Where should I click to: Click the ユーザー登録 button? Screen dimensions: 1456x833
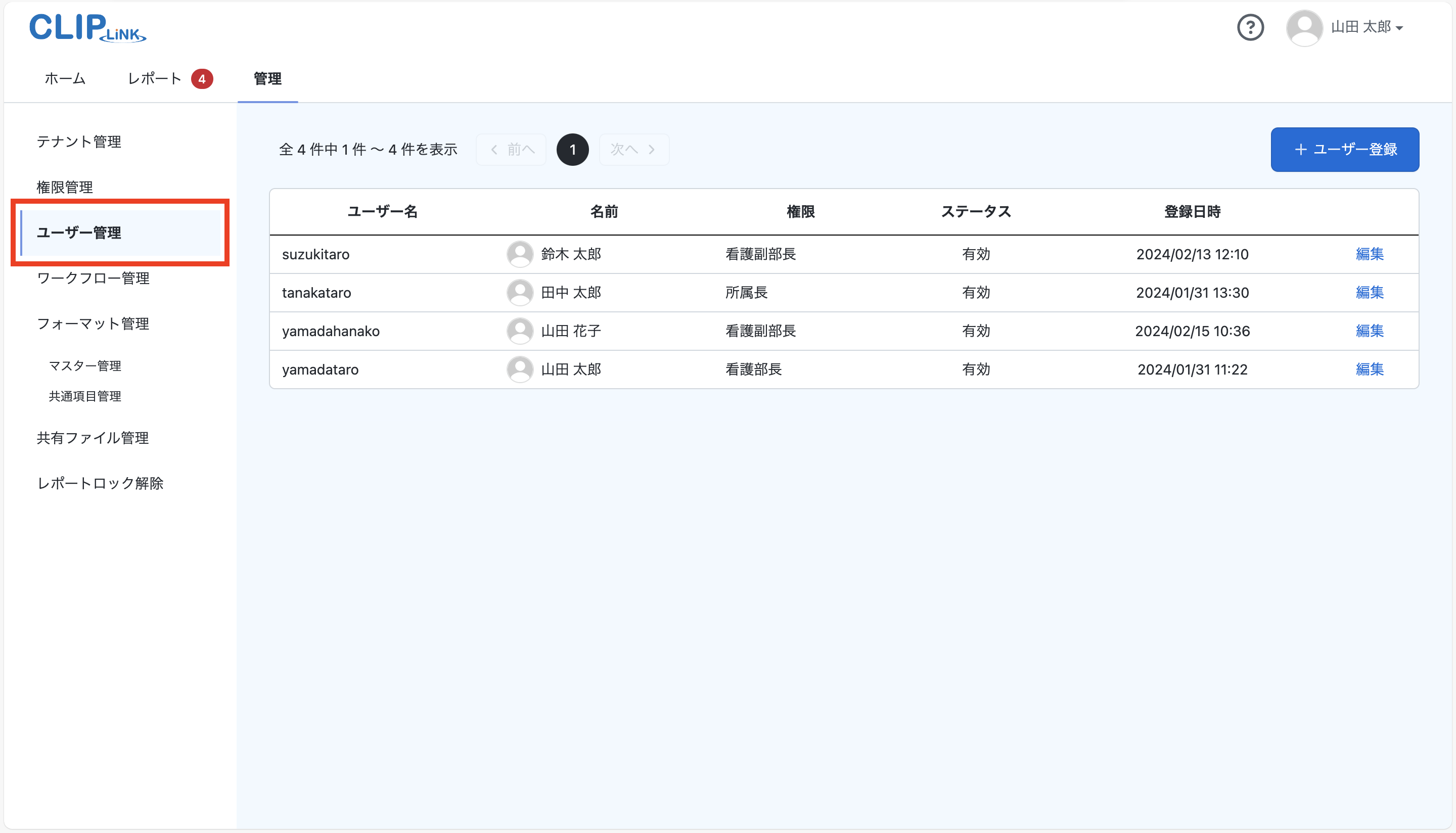(1344, 149)
